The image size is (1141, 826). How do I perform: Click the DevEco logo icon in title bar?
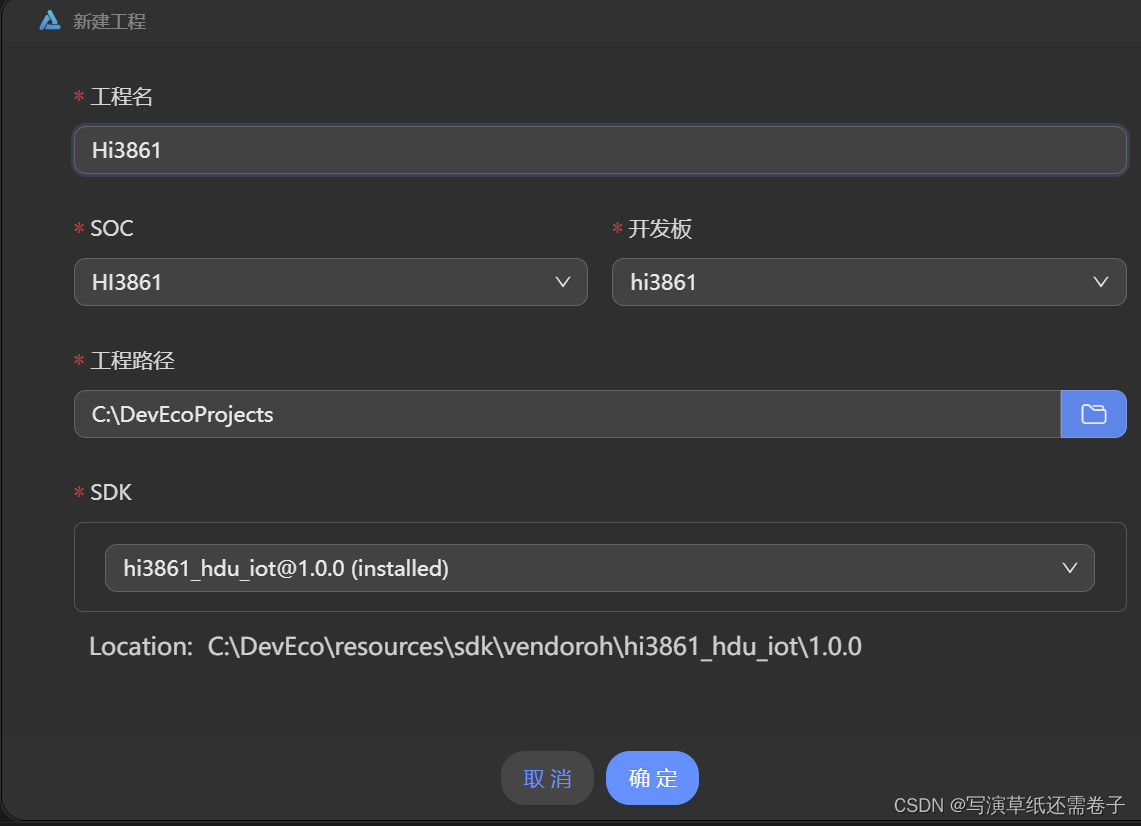pos(49,20)
